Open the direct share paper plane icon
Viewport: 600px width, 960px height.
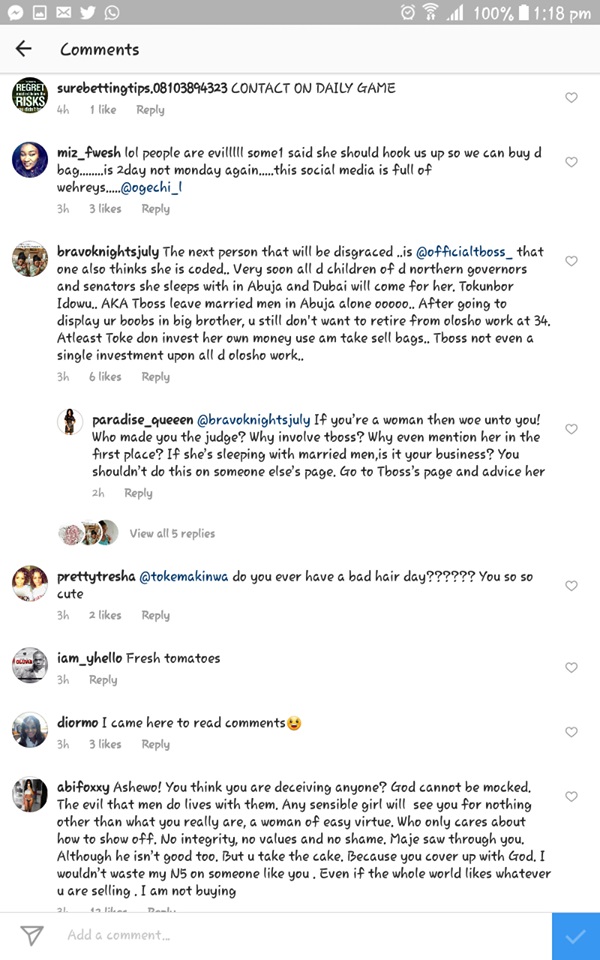(31, 935)
